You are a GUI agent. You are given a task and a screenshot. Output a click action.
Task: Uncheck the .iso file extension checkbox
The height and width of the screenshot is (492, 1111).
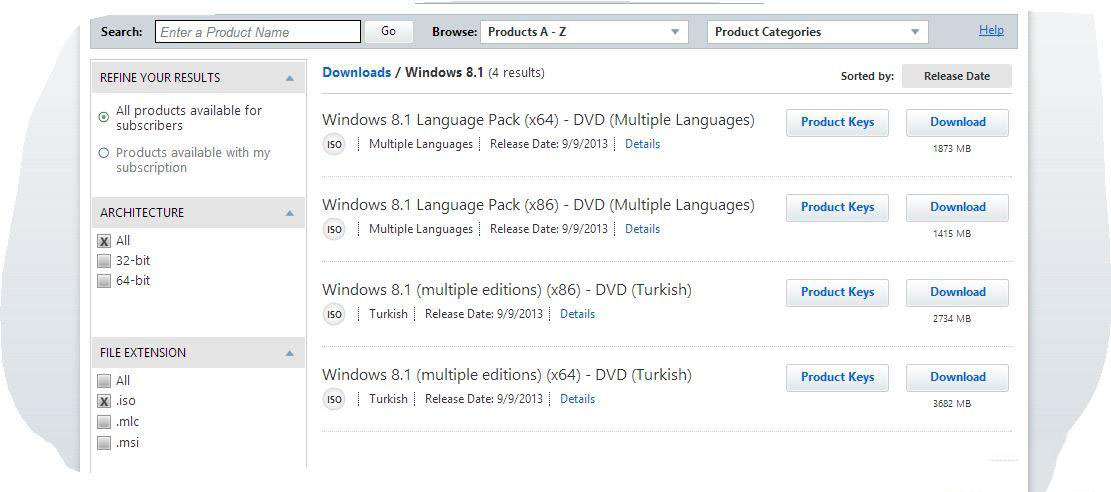pos(104,401)
